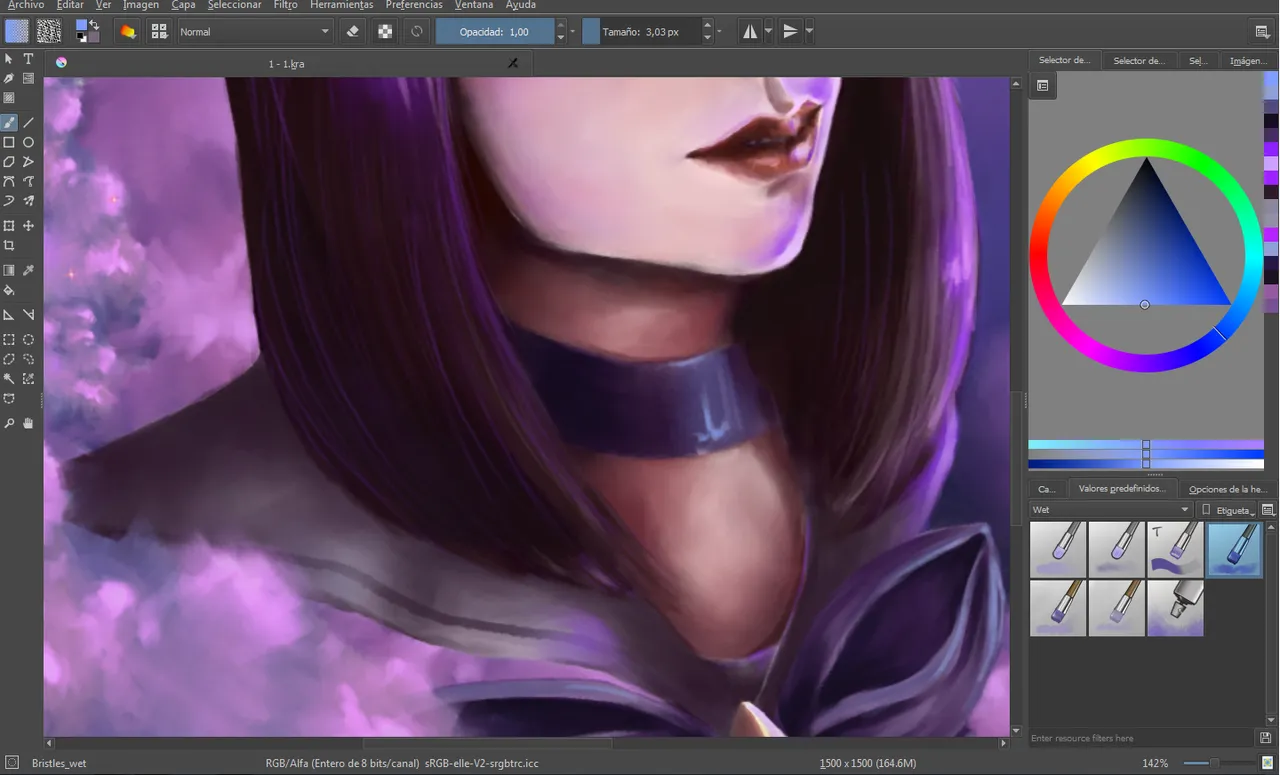The image size is (1280, 775).
Task: Open the brush presets chooser grid
Action: click(159, 31)
